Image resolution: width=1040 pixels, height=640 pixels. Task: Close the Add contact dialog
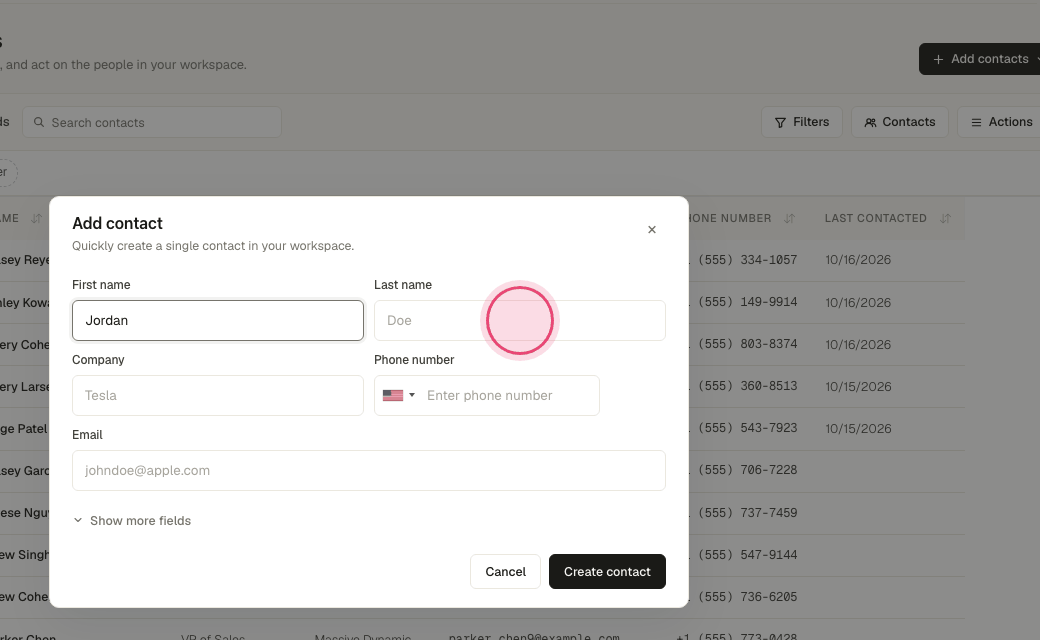[651, 229]
